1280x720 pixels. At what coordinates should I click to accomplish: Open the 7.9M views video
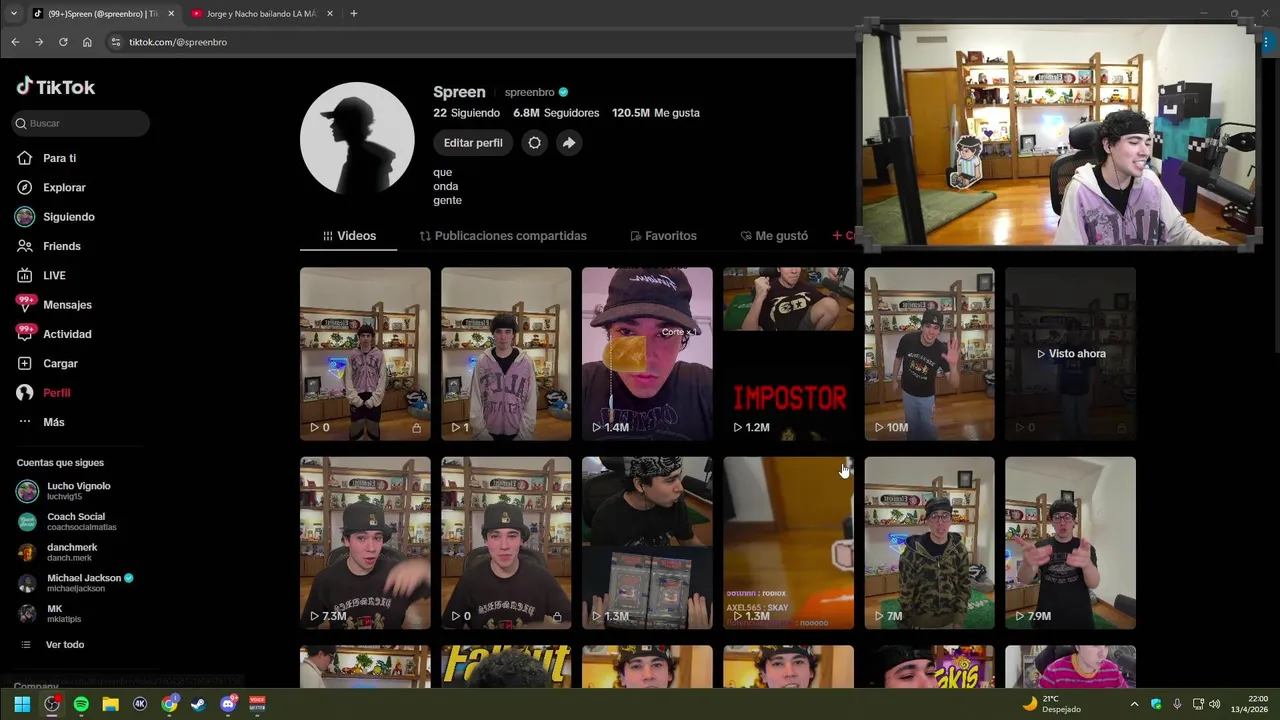pyautogui.click(x=1070, y=543)
